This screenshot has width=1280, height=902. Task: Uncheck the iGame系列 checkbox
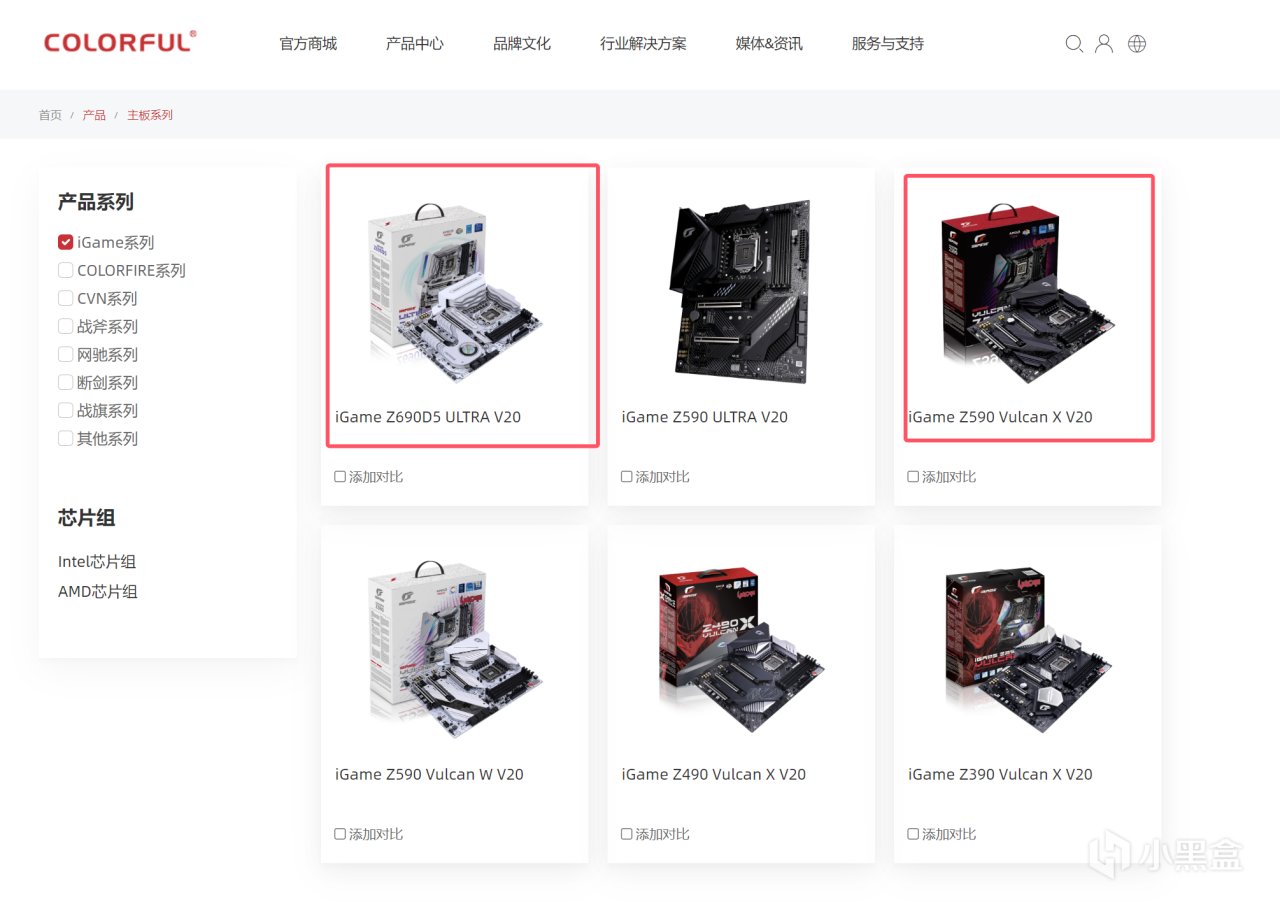pyautogui.click(x=66, y=242)
